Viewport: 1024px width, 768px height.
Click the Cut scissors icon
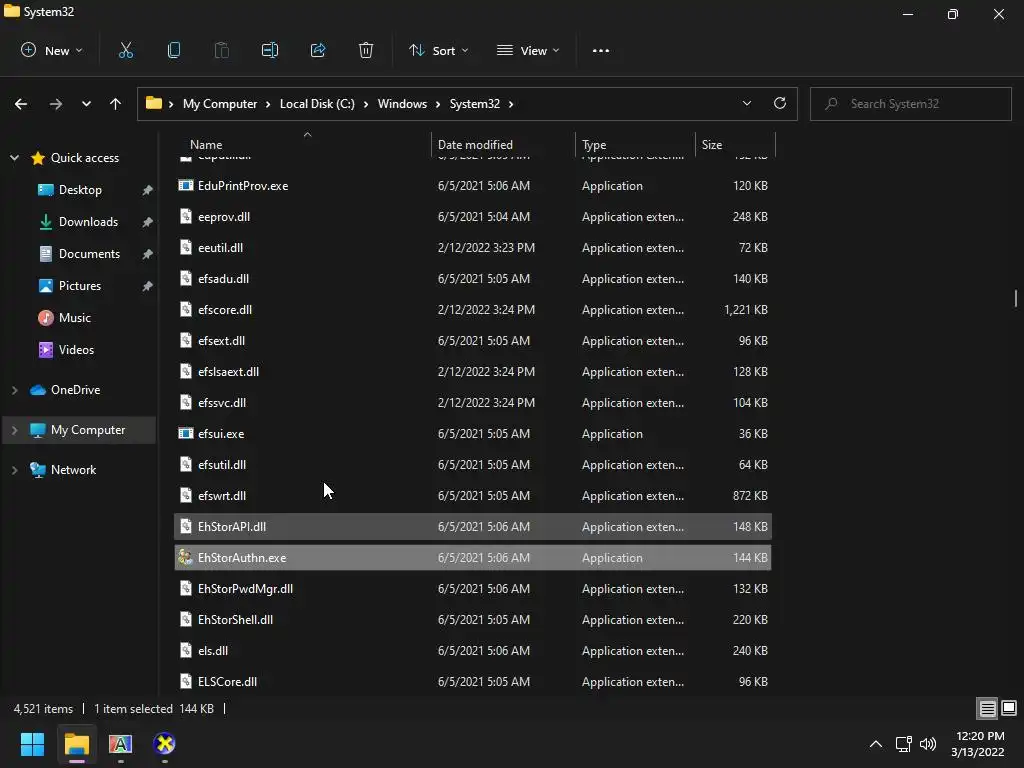(x=126, y=50)
